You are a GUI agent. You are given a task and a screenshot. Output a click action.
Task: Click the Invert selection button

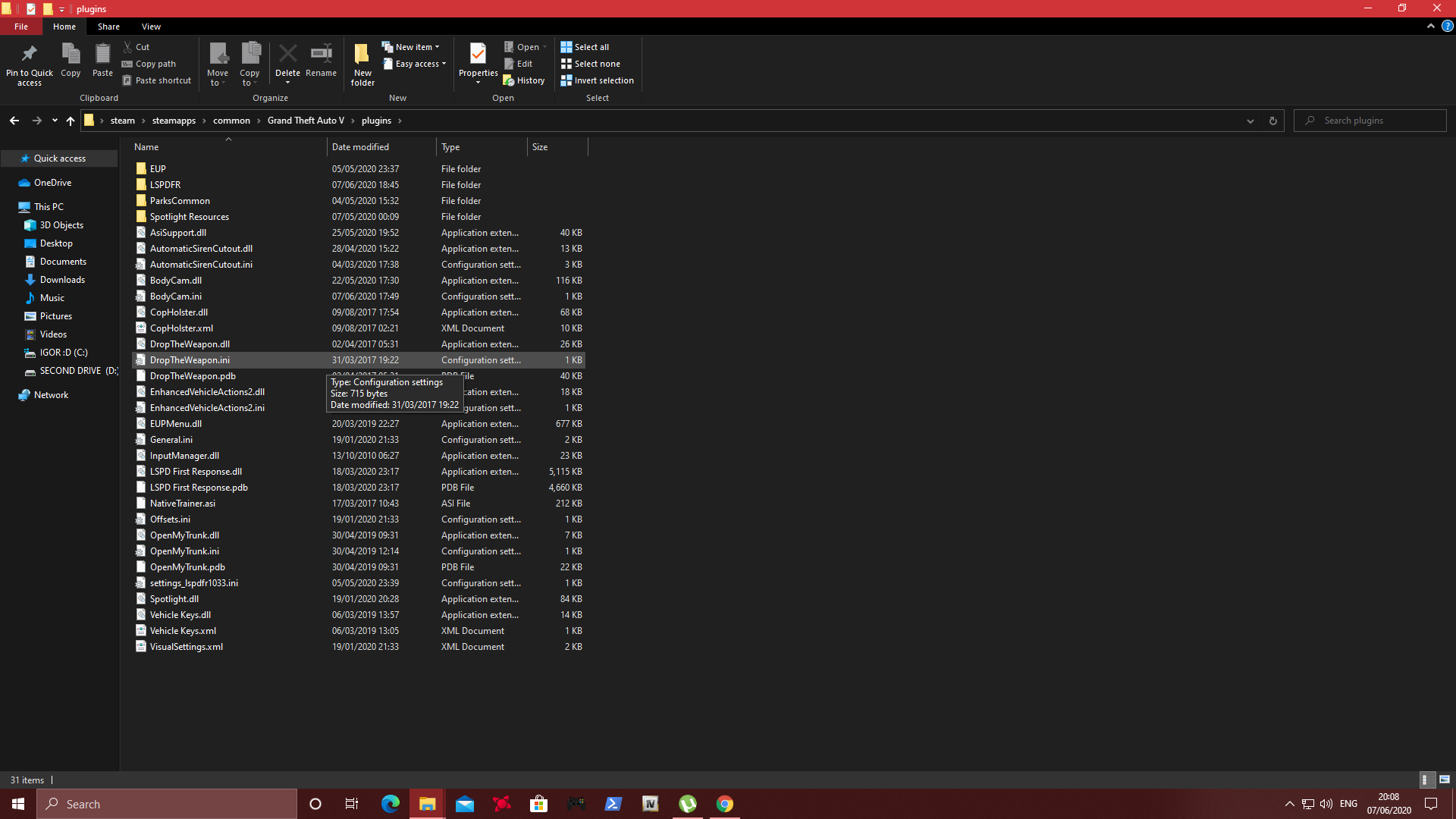597,80
